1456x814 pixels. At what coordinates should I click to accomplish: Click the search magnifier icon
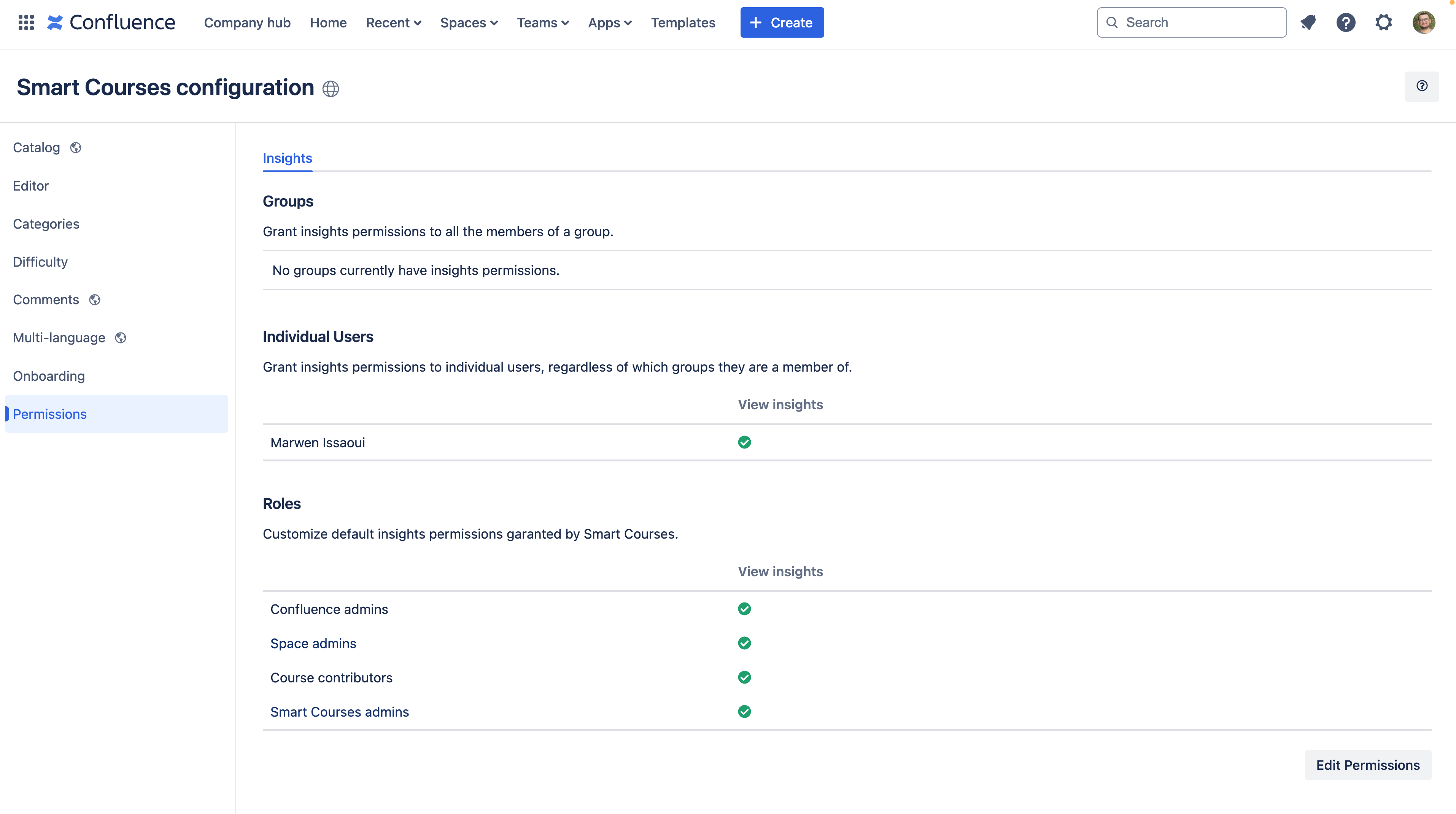(1112, 22)
